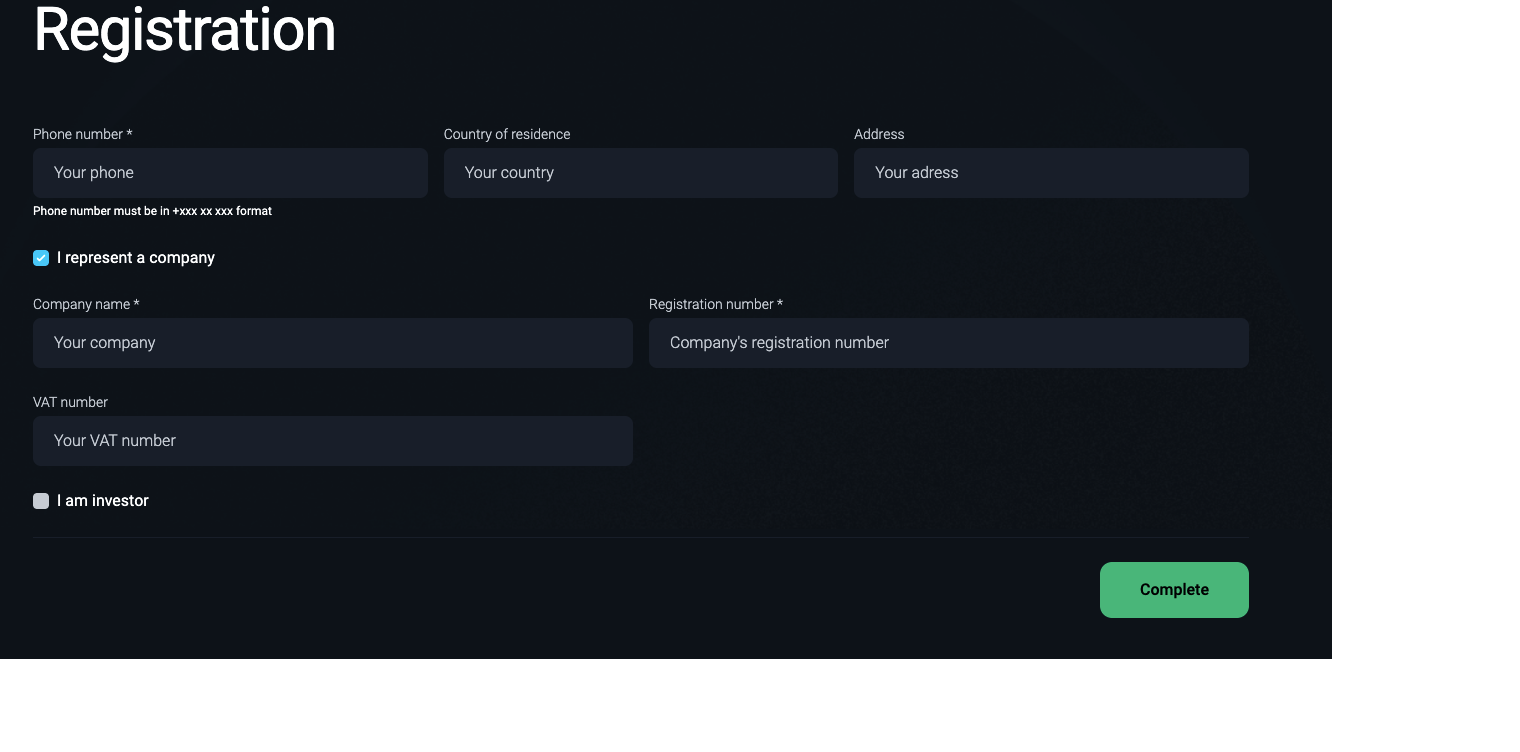
Task: Click the 'Phone number *' field label
Action: click(x=82, y=134)
